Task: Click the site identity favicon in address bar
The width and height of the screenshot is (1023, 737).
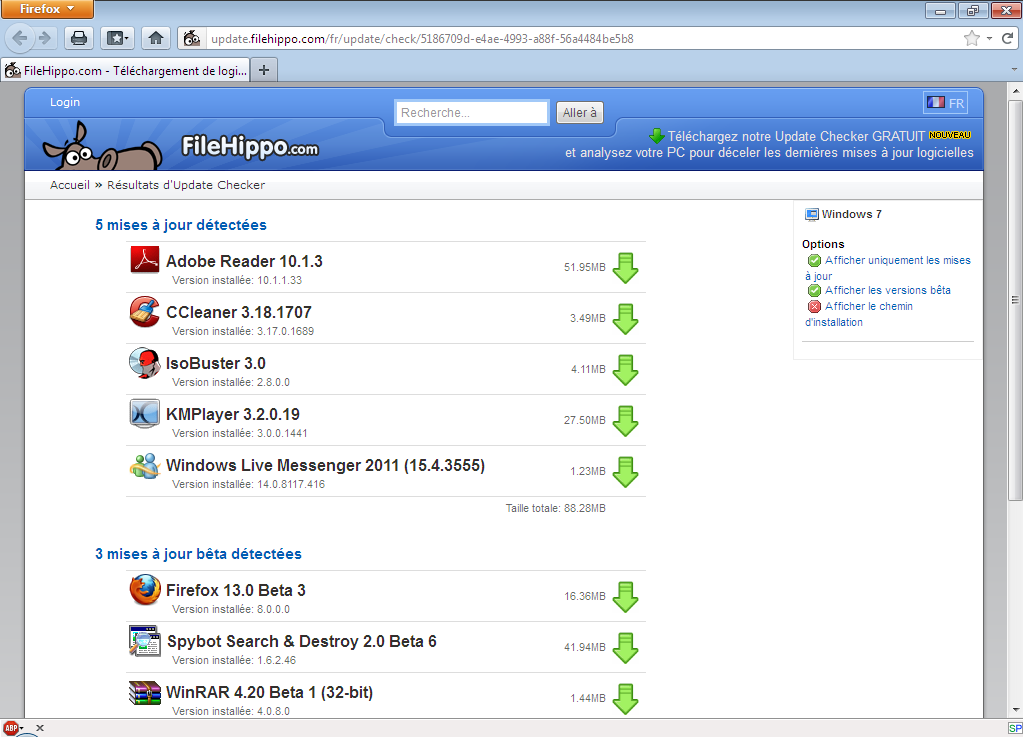Action: [192, 38]
